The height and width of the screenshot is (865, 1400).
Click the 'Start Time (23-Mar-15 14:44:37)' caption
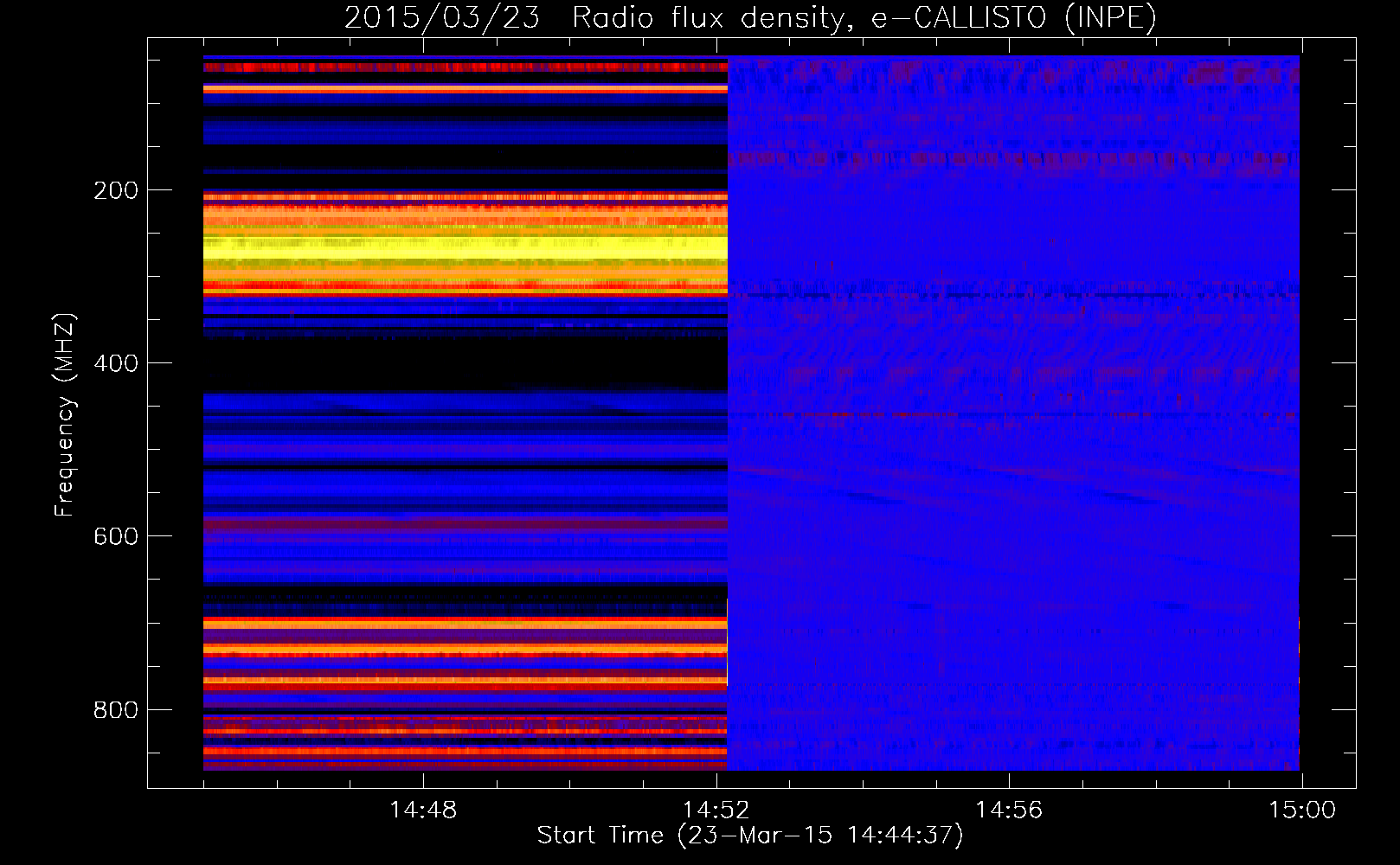(750, 836)
